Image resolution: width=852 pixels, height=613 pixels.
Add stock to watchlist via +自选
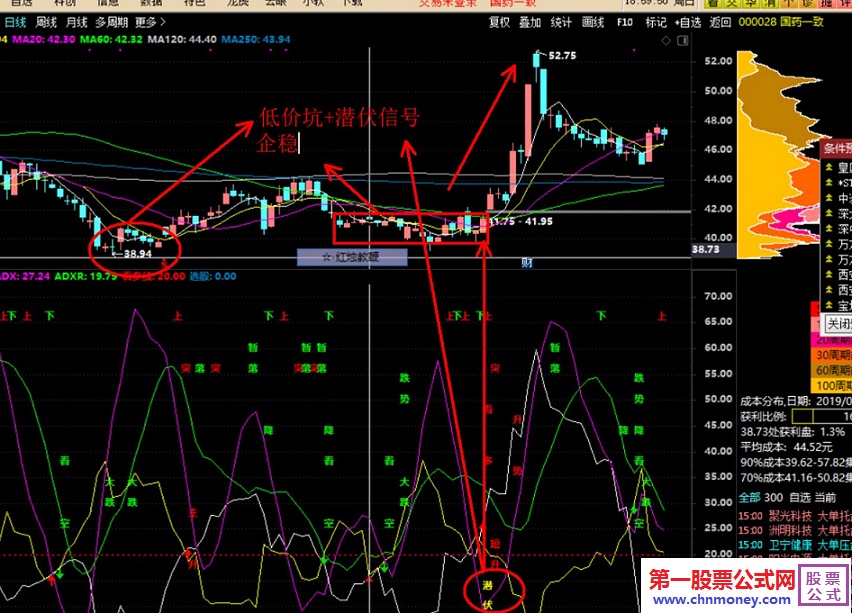[x=688, y=22]
